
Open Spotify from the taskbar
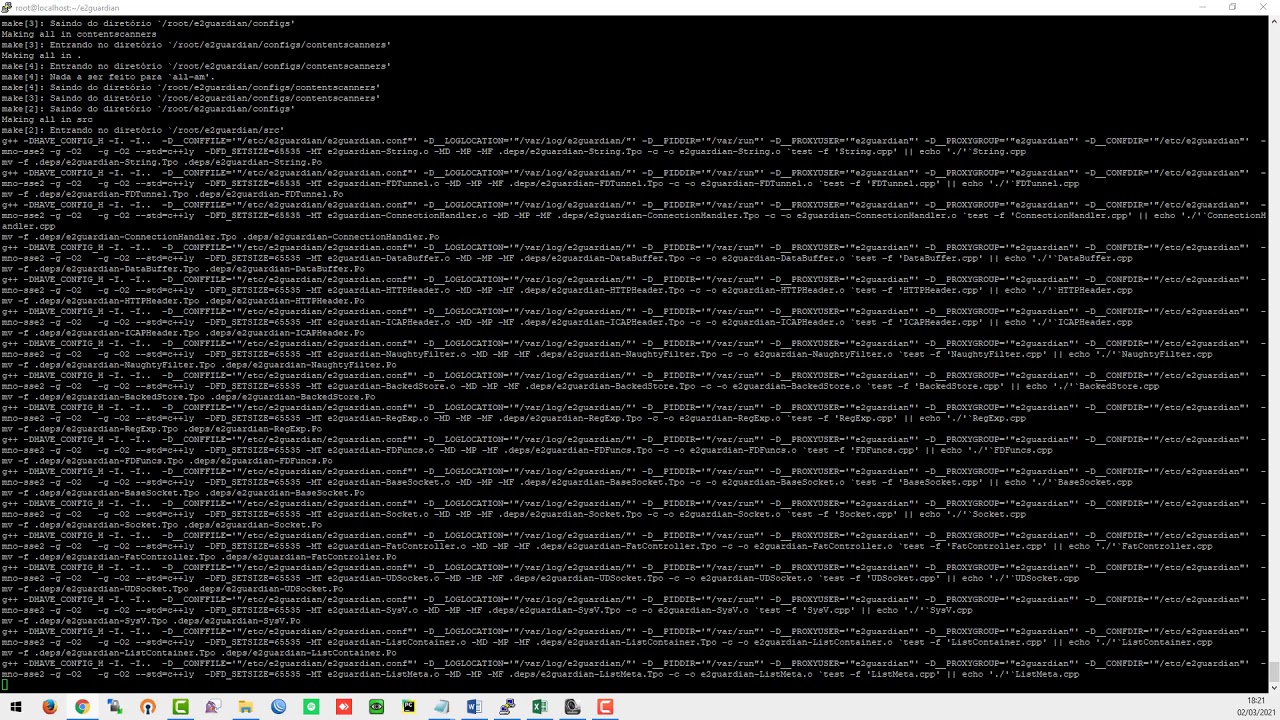pos(311,707)
